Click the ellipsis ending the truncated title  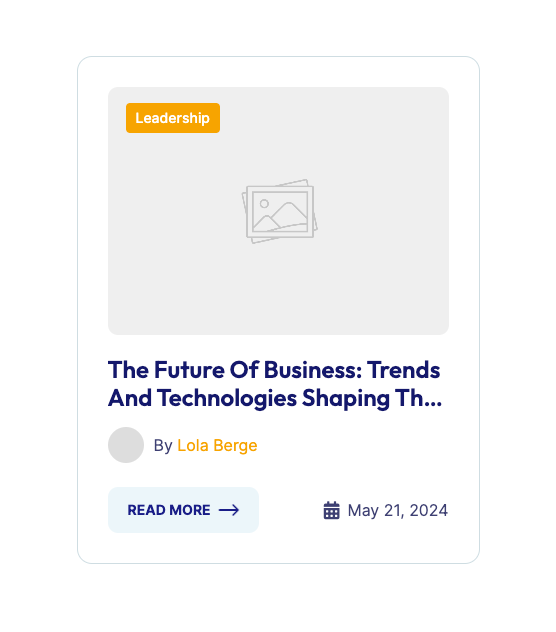pos(433,404)
